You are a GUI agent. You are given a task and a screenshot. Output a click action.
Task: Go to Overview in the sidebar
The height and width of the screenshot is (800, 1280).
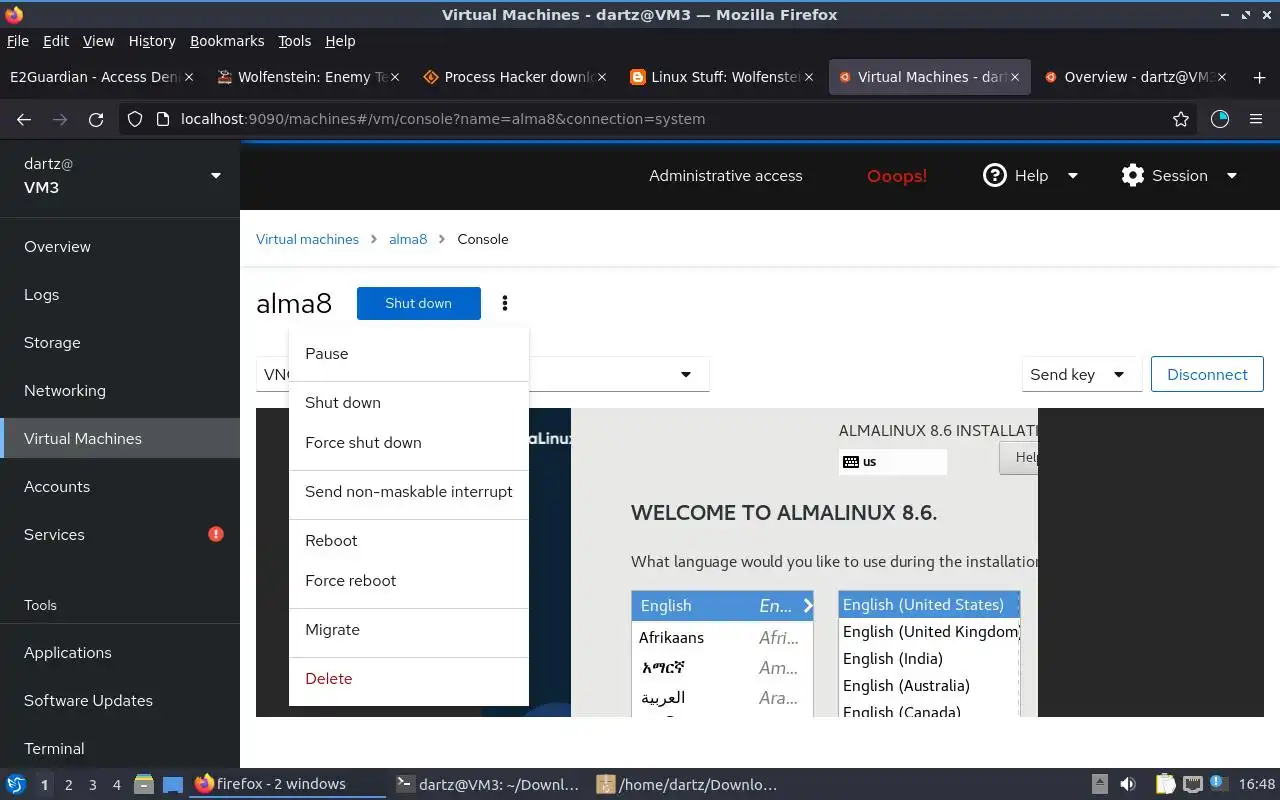point(120,247)
